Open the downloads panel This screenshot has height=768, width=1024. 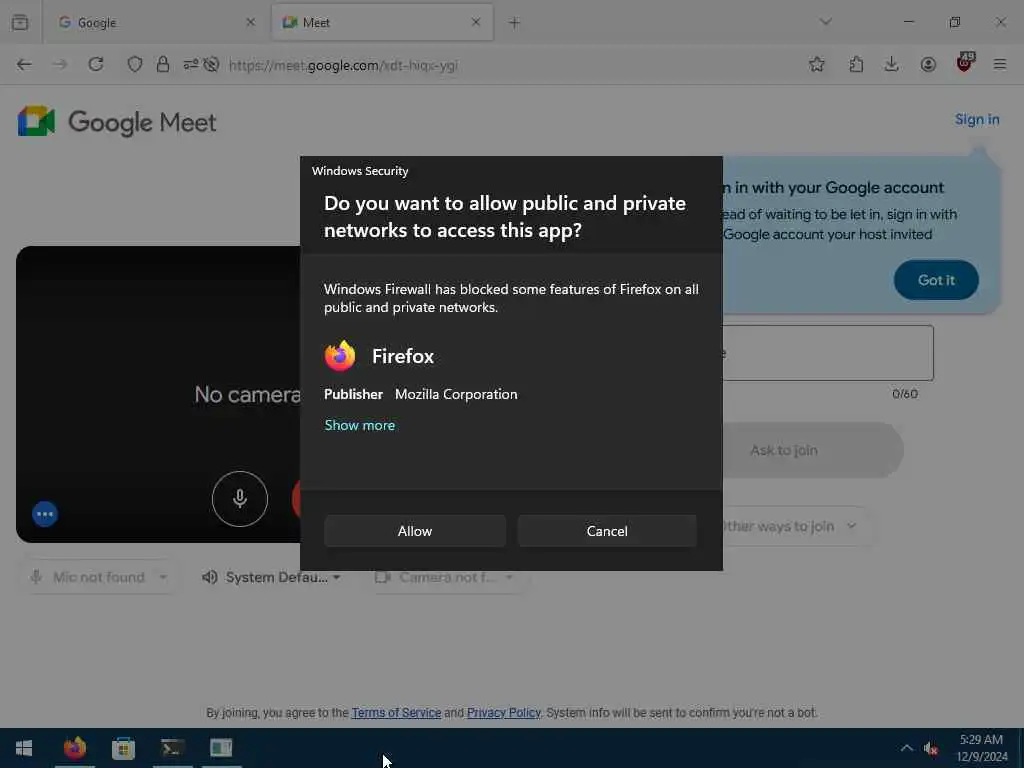[x=891, y=65]
